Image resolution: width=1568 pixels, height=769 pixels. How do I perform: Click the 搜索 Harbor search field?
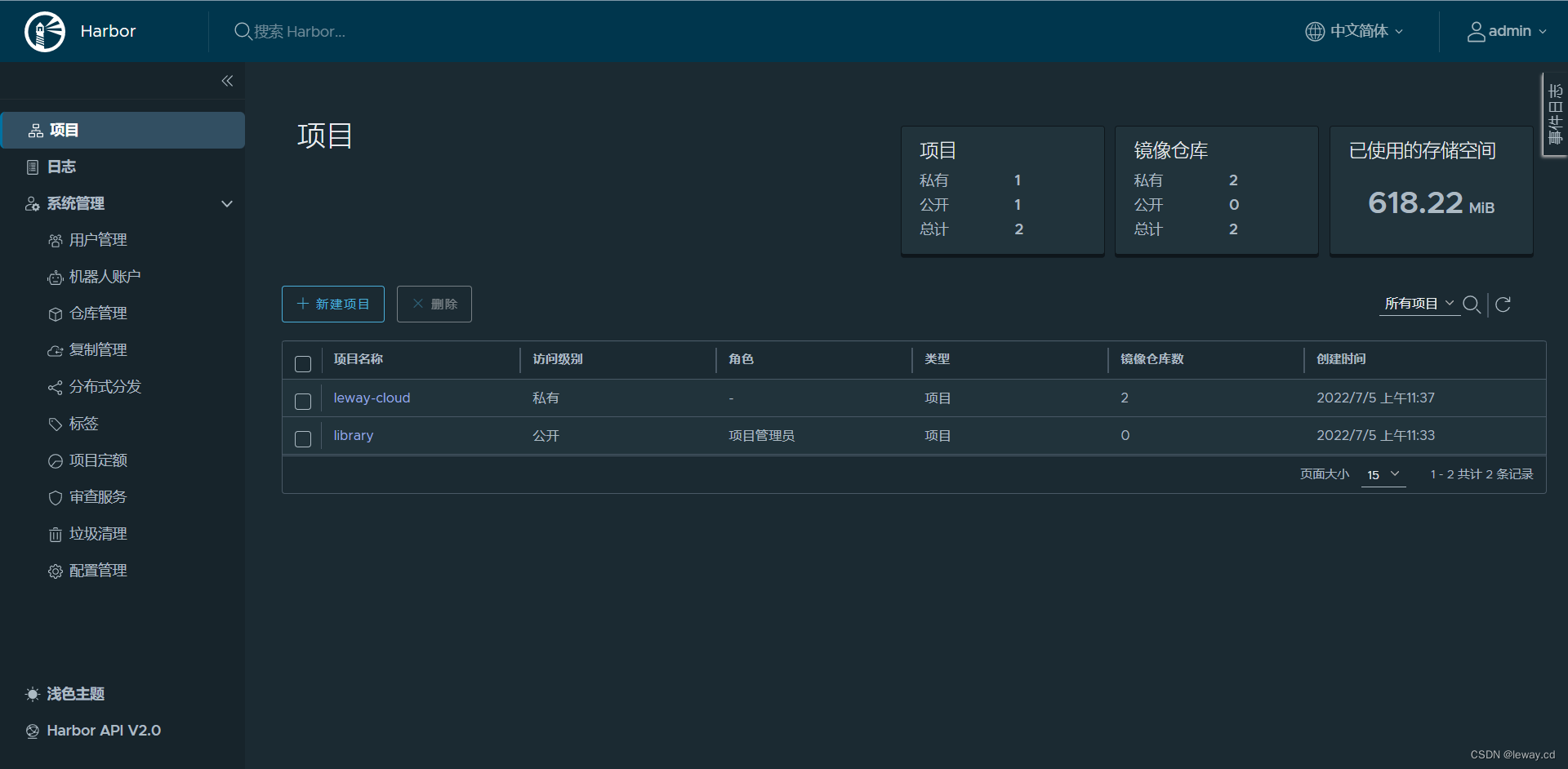(x=300, y=32)
